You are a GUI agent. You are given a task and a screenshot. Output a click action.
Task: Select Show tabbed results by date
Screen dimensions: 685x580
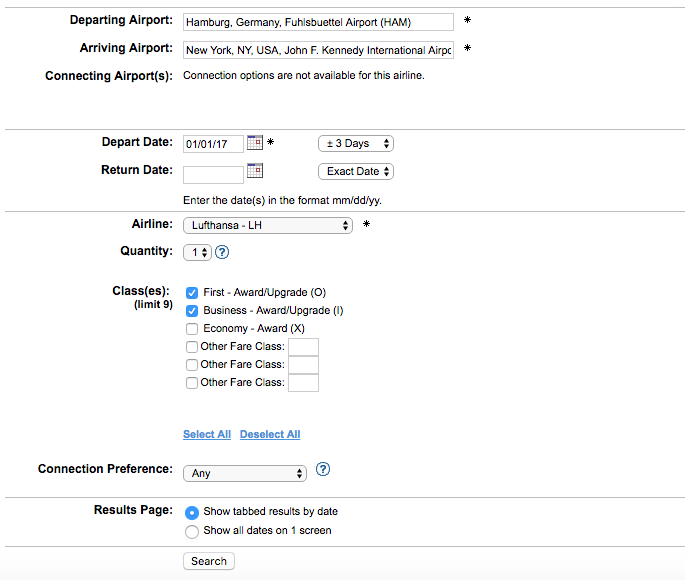(x=192, y=512)
